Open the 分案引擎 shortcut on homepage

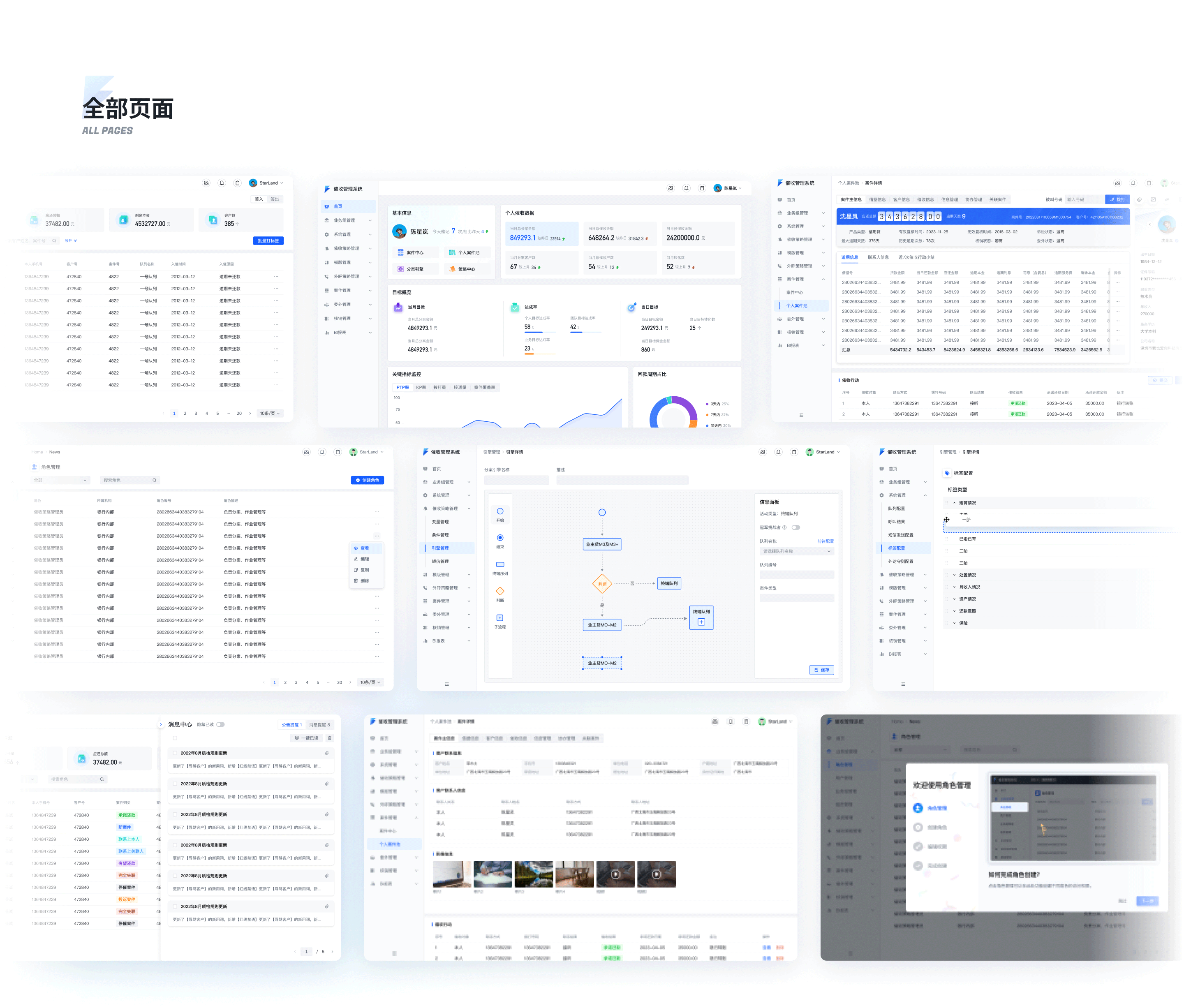click(416, 268)
